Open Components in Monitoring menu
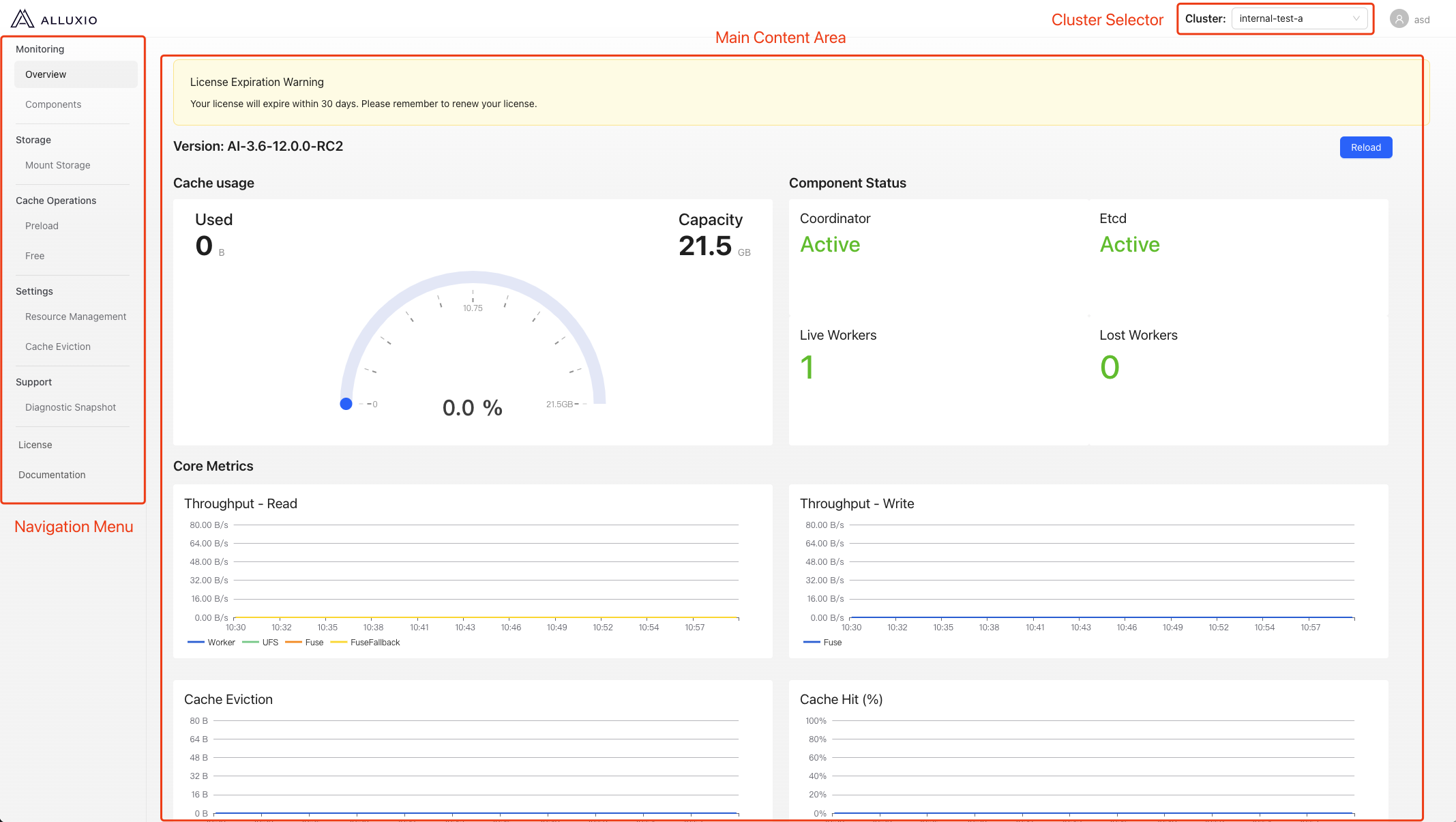 53,104
